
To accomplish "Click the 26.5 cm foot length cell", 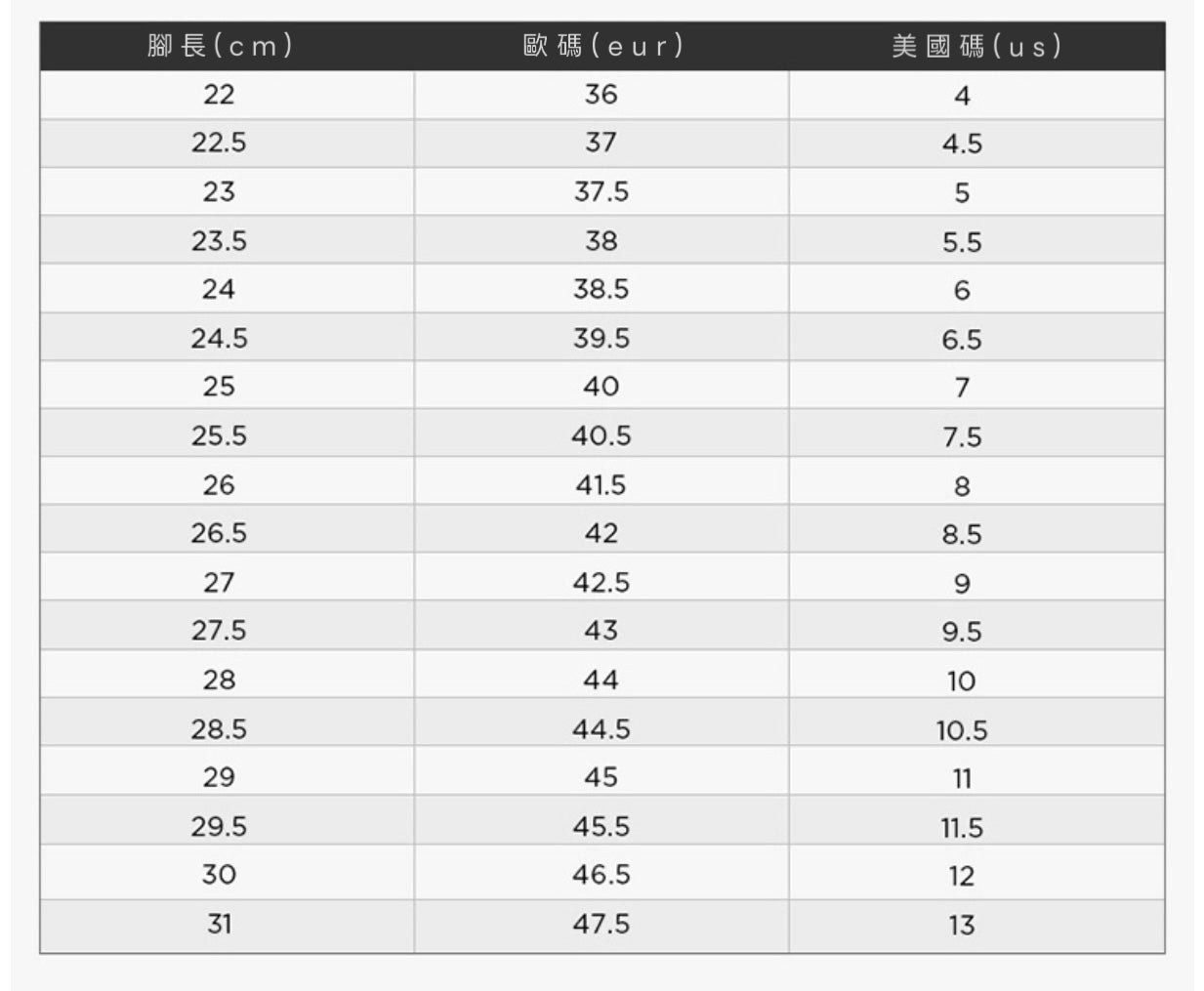I will coord(227,532).
